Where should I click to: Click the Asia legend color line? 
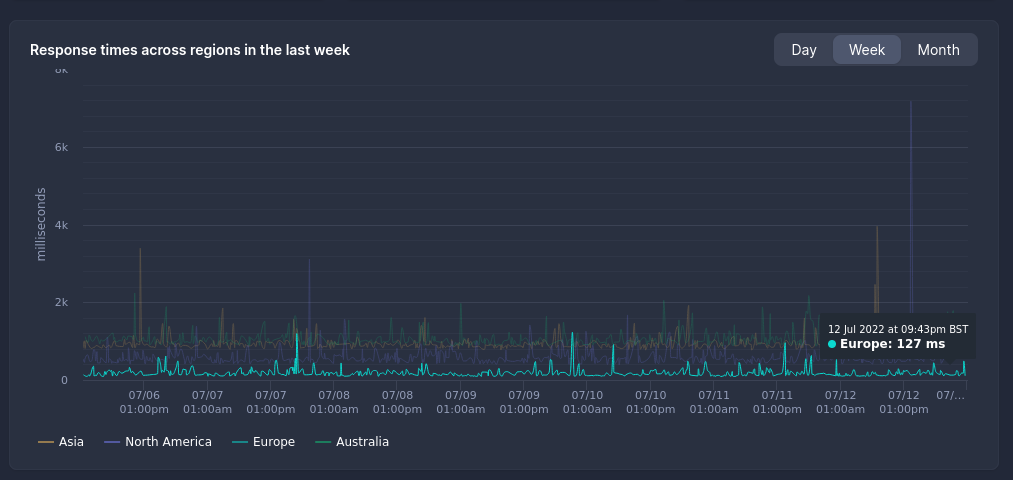(x=46, y=442)
